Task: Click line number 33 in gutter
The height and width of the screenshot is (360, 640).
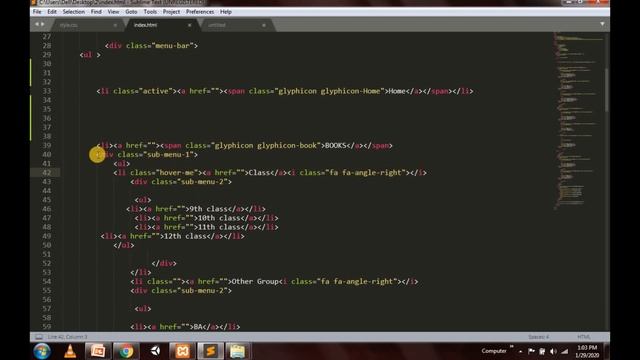Action: pos(47,91)
